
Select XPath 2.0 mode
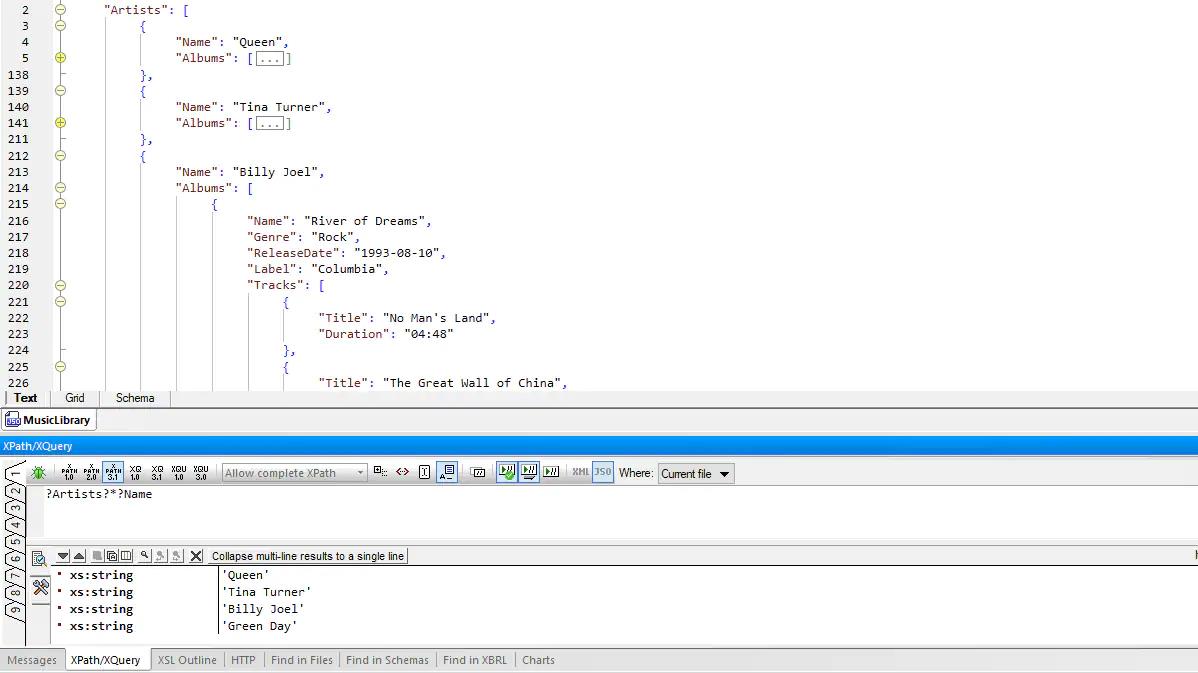(91, 473)
